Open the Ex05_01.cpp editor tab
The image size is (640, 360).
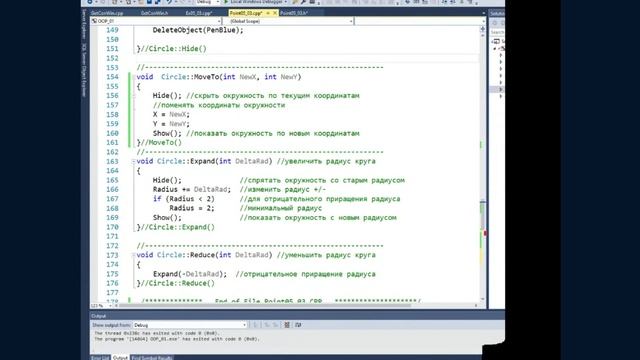pyautogui.click(x=199, y=13)
